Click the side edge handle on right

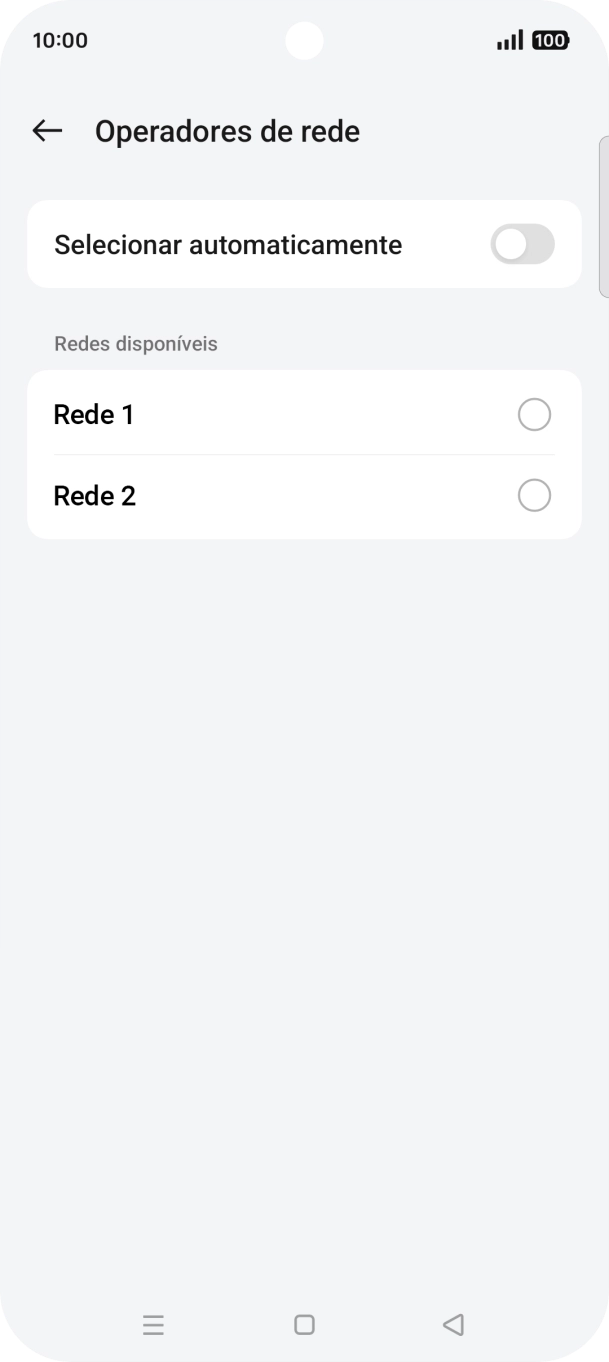click(x=603, y=216)
